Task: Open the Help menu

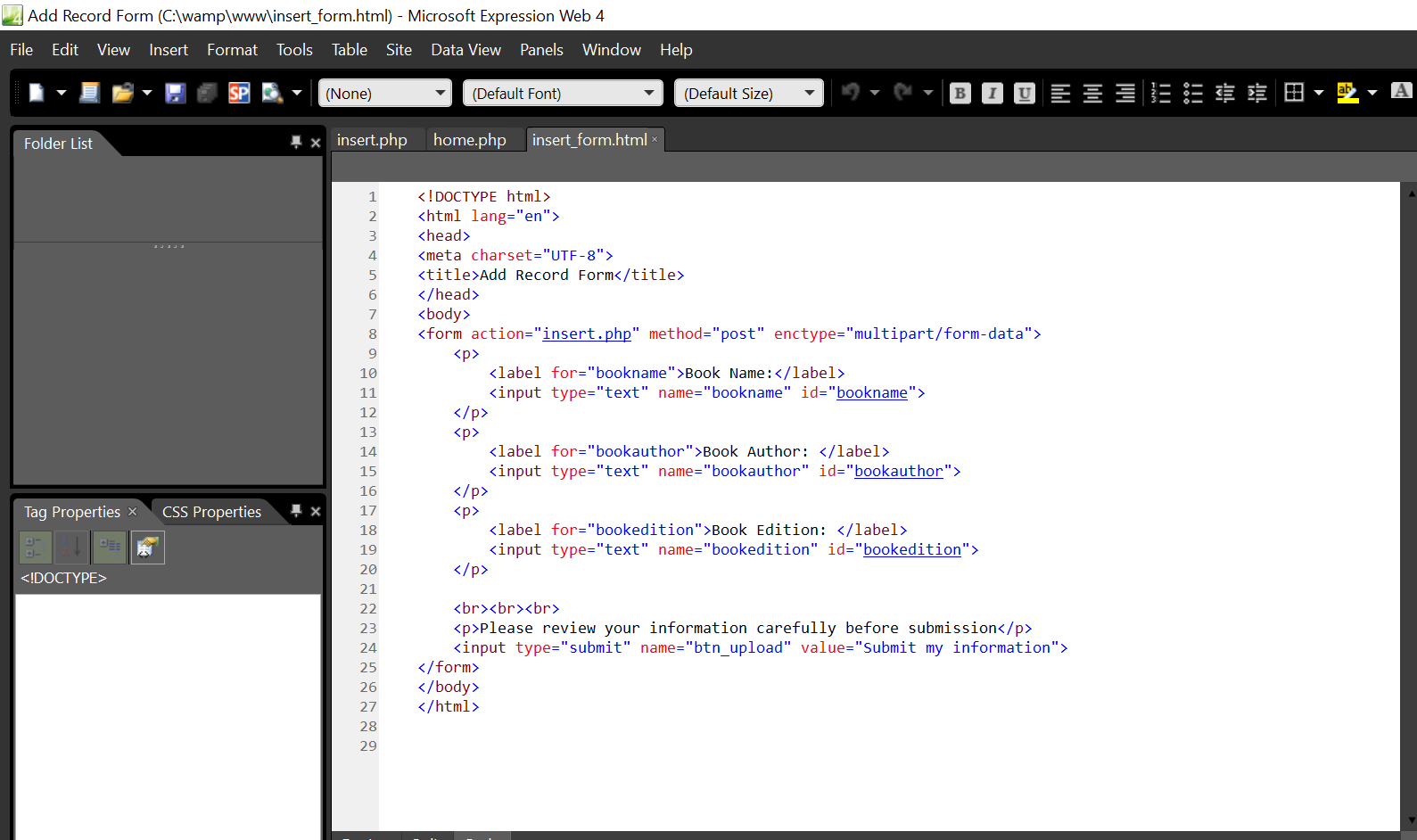Action: pyautogui.click(x=676, y=50)
